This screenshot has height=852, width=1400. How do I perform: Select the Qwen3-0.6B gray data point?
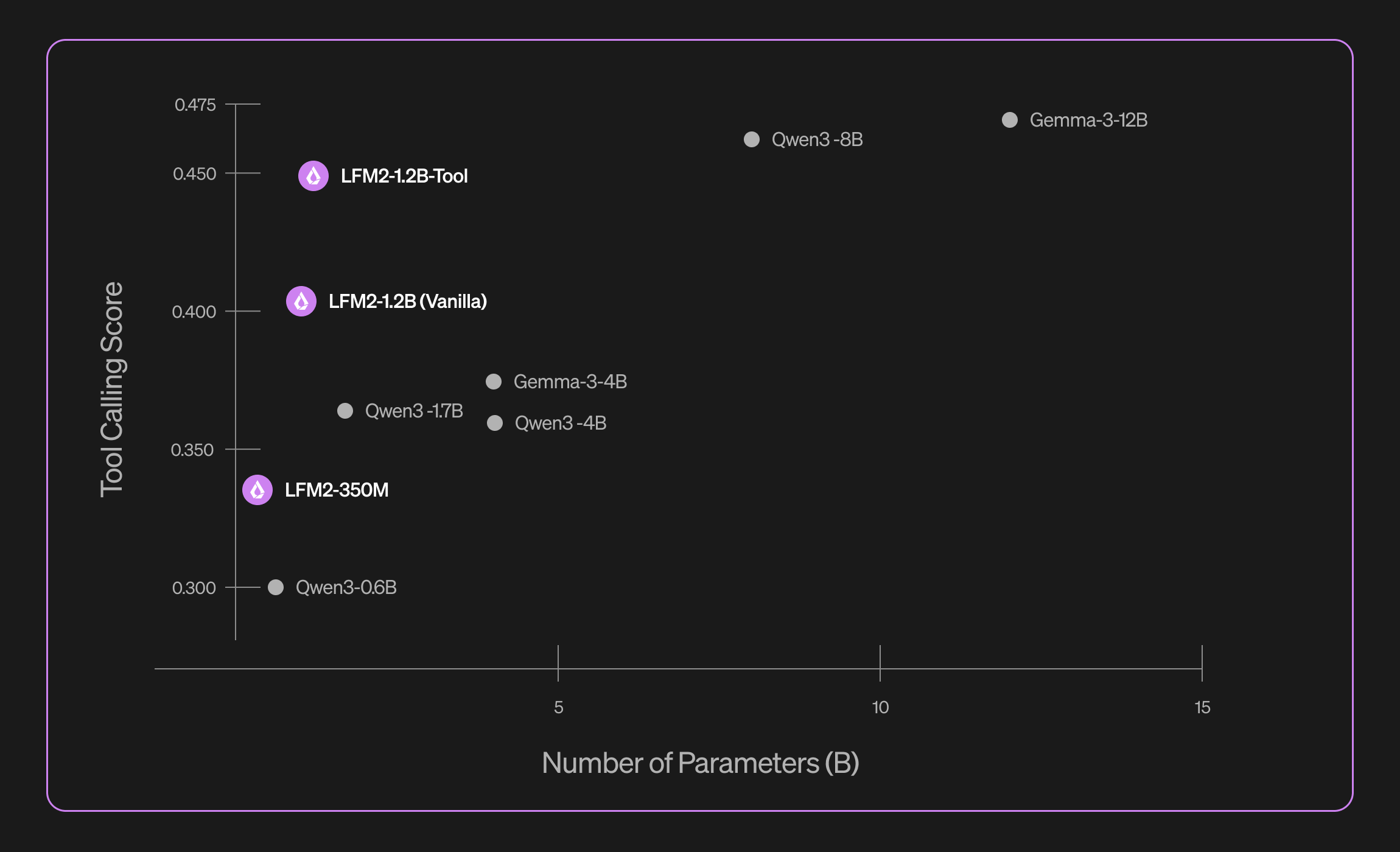276,587
